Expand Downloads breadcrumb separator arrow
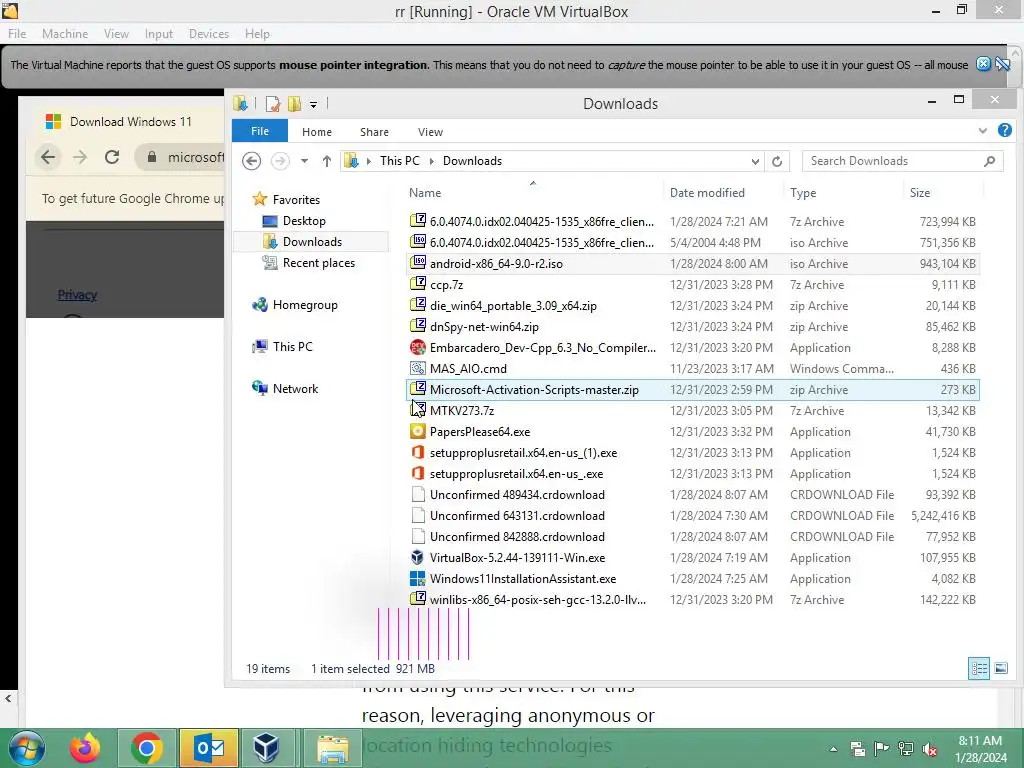Image resolution: width=1024 pixels, height=768 pixels. coord(432,161)
